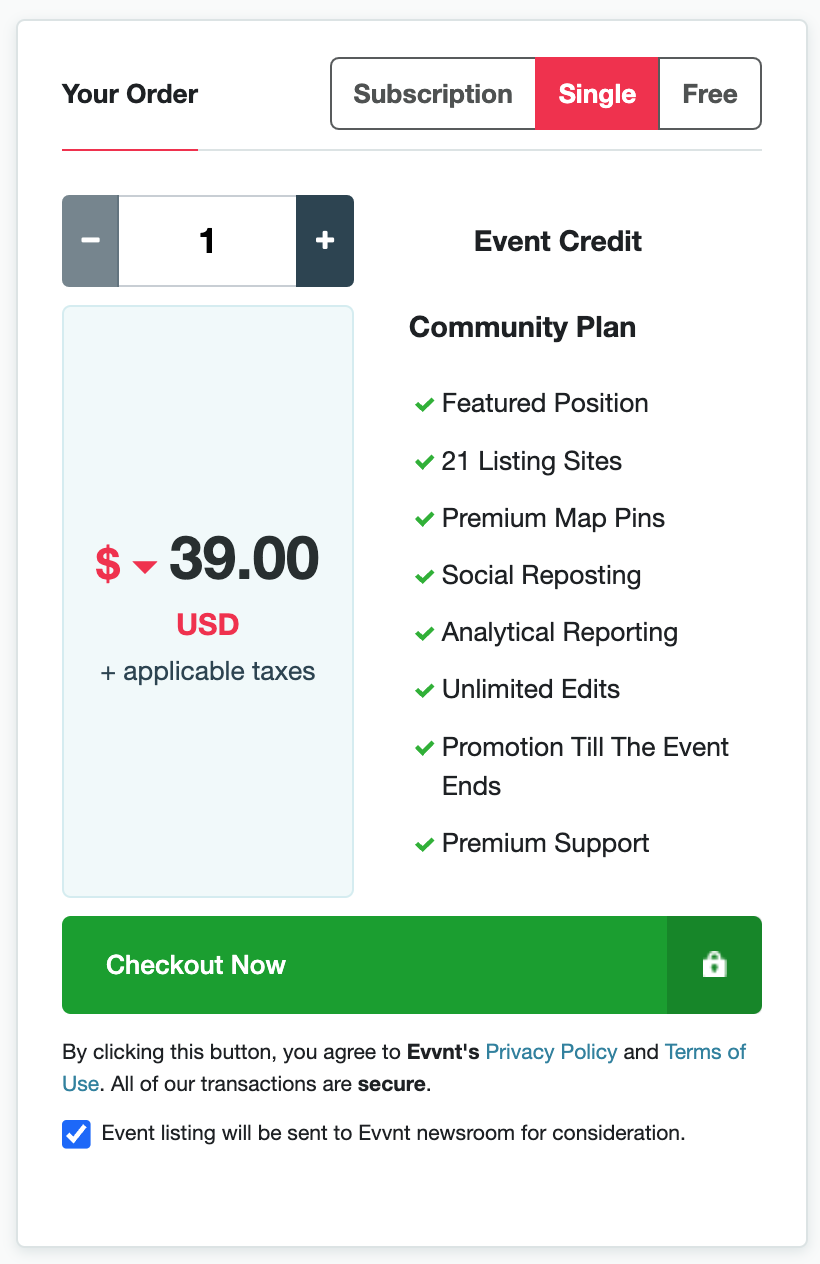Open the red currency dropdown arrow
This screenshot has width=820, height=1264.
tap(145, 567)
